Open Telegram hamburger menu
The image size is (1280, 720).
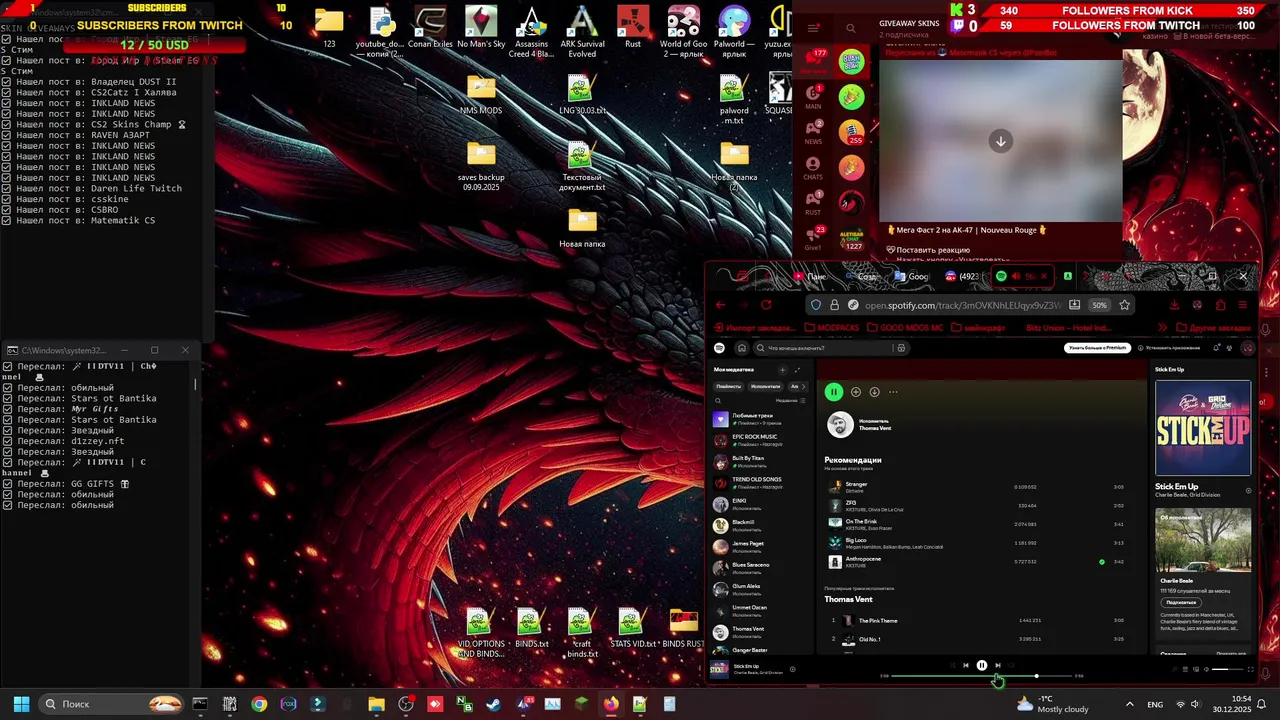click(x=813, y=28)
